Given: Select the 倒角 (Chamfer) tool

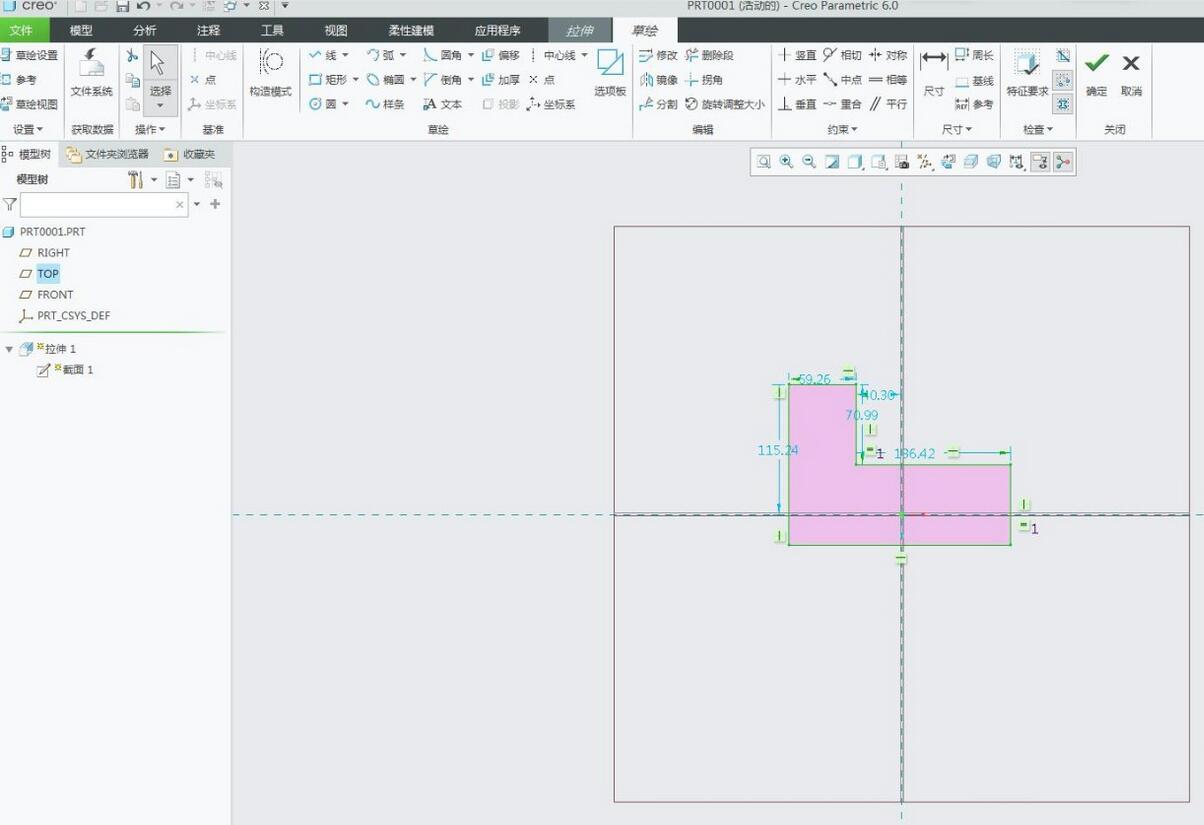Looking at the screenshot, I should pyautogui.click(x=442, y=80).
